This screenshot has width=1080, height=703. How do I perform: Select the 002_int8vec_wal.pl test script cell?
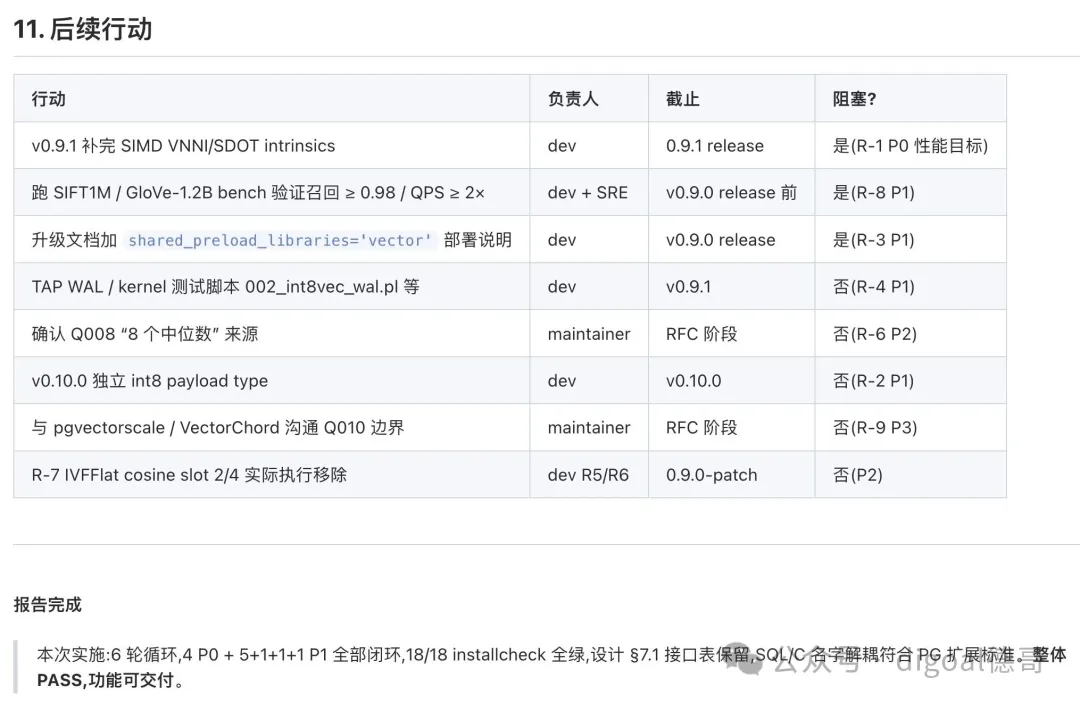tap(271, 286)
